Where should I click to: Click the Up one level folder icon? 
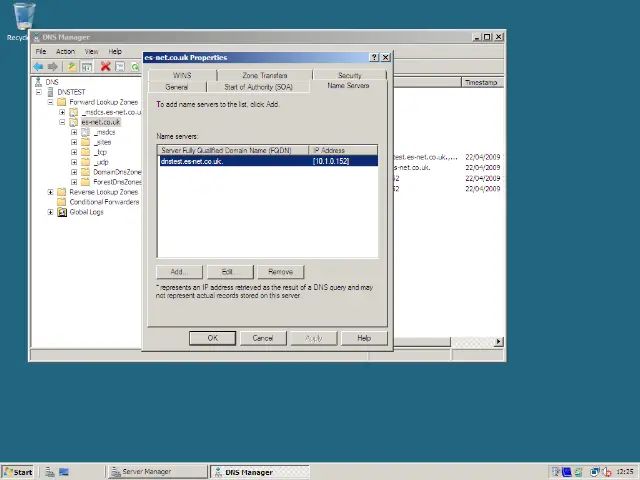coord(72,67)
